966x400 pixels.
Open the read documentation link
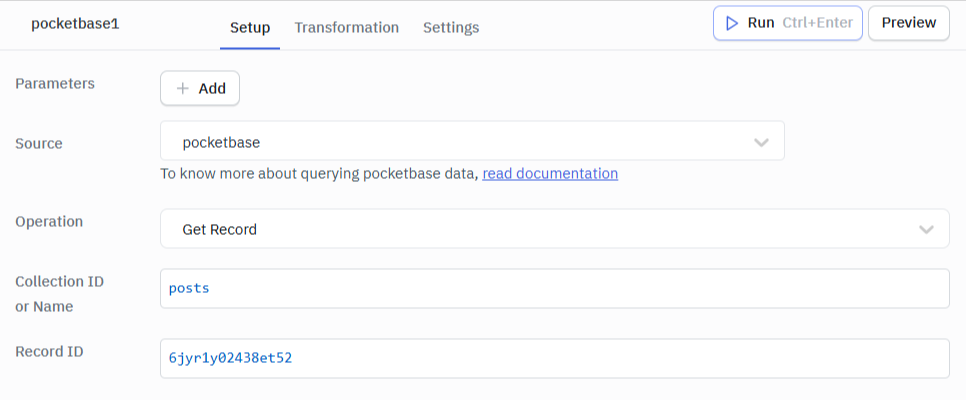(550, 174)
